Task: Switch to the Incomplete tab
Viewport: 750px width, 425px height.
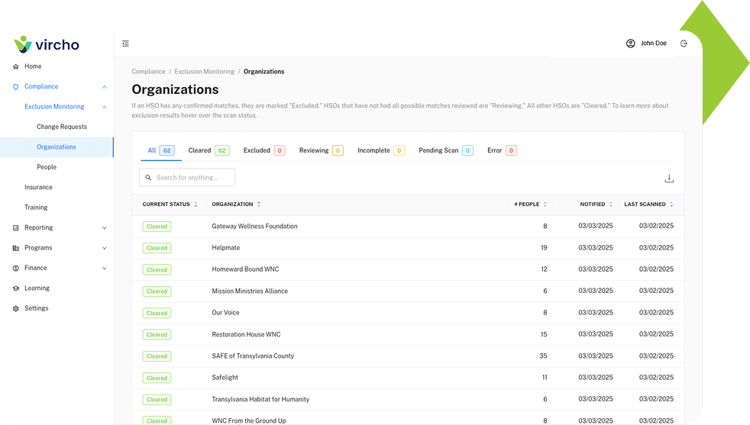Action: pos(381,151)
